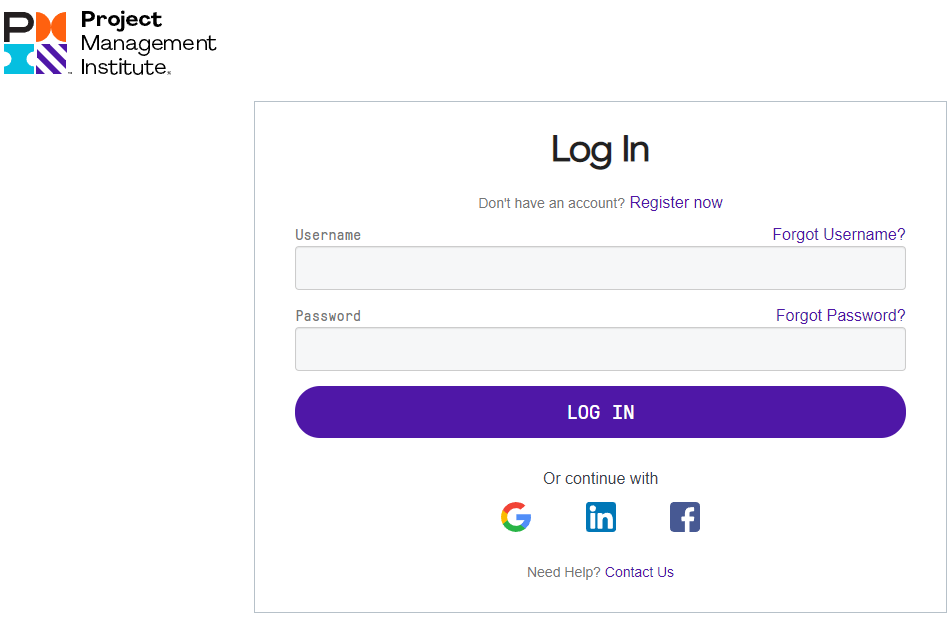Follow the Forgot Username? link
The image size is (952, 617).
click(838, 234)
